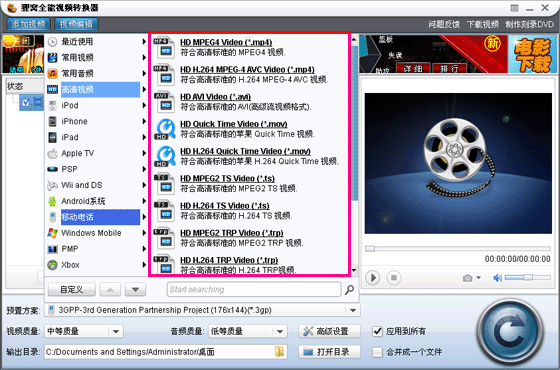Click the Apple TV logo icon
The image size is (560, 370).
(x=52, y=154)
